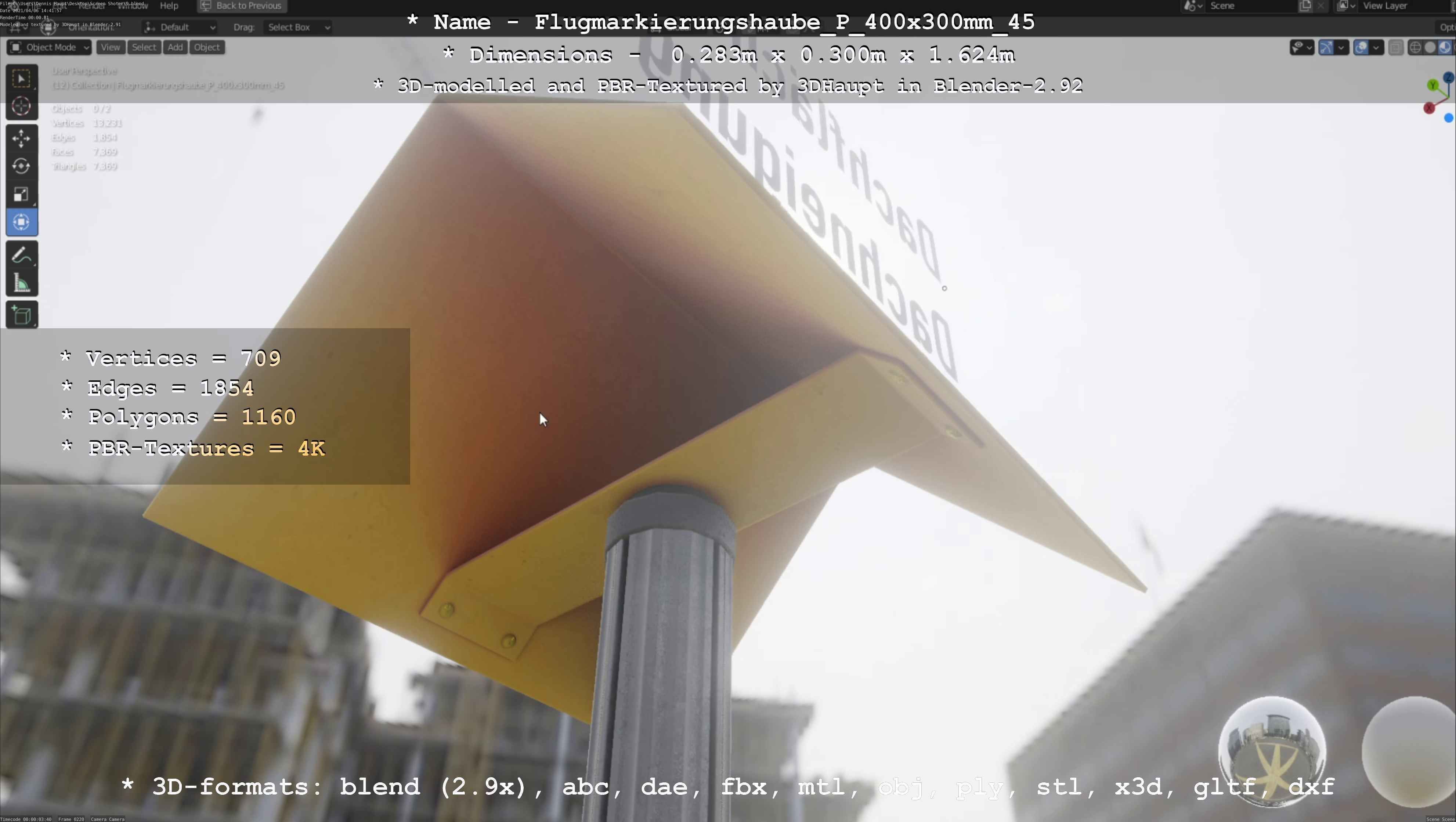Expand the overlays options dropdown arrow
The width and height of the screenshot is (1456, 822).
coord(1376,47)
